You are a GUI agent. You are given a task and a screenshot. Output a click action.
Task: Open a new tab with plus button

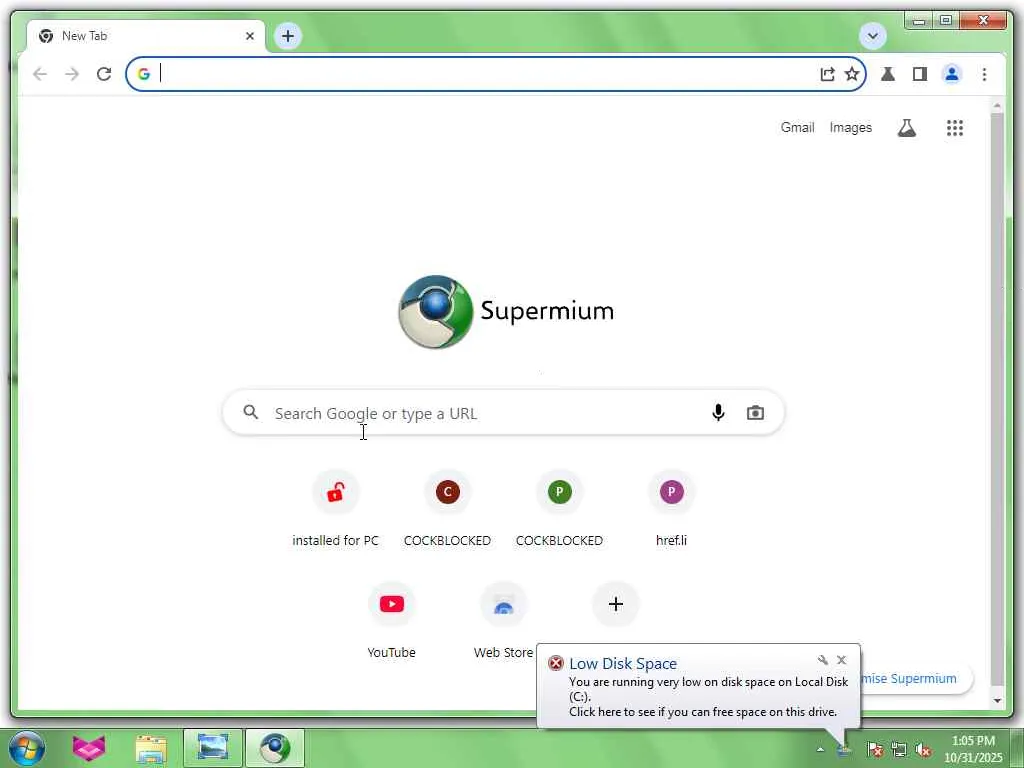point(288,36)
